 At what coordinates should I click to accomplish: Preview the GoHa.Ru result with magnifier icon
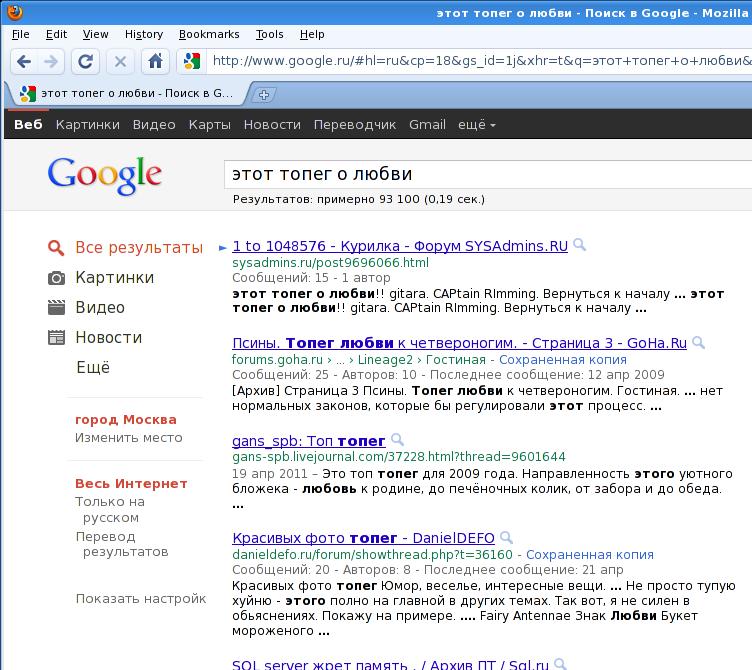point(699,342)
